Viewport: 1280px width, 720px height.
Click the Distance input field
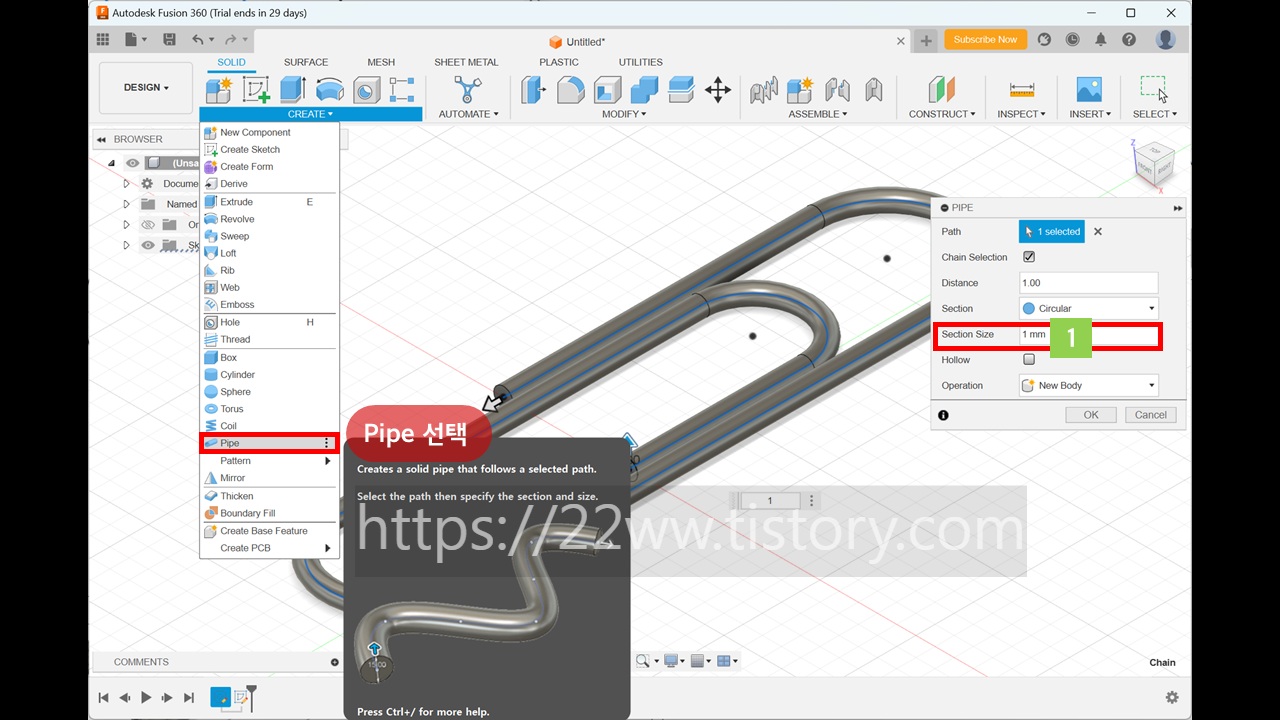(1088, 283)
